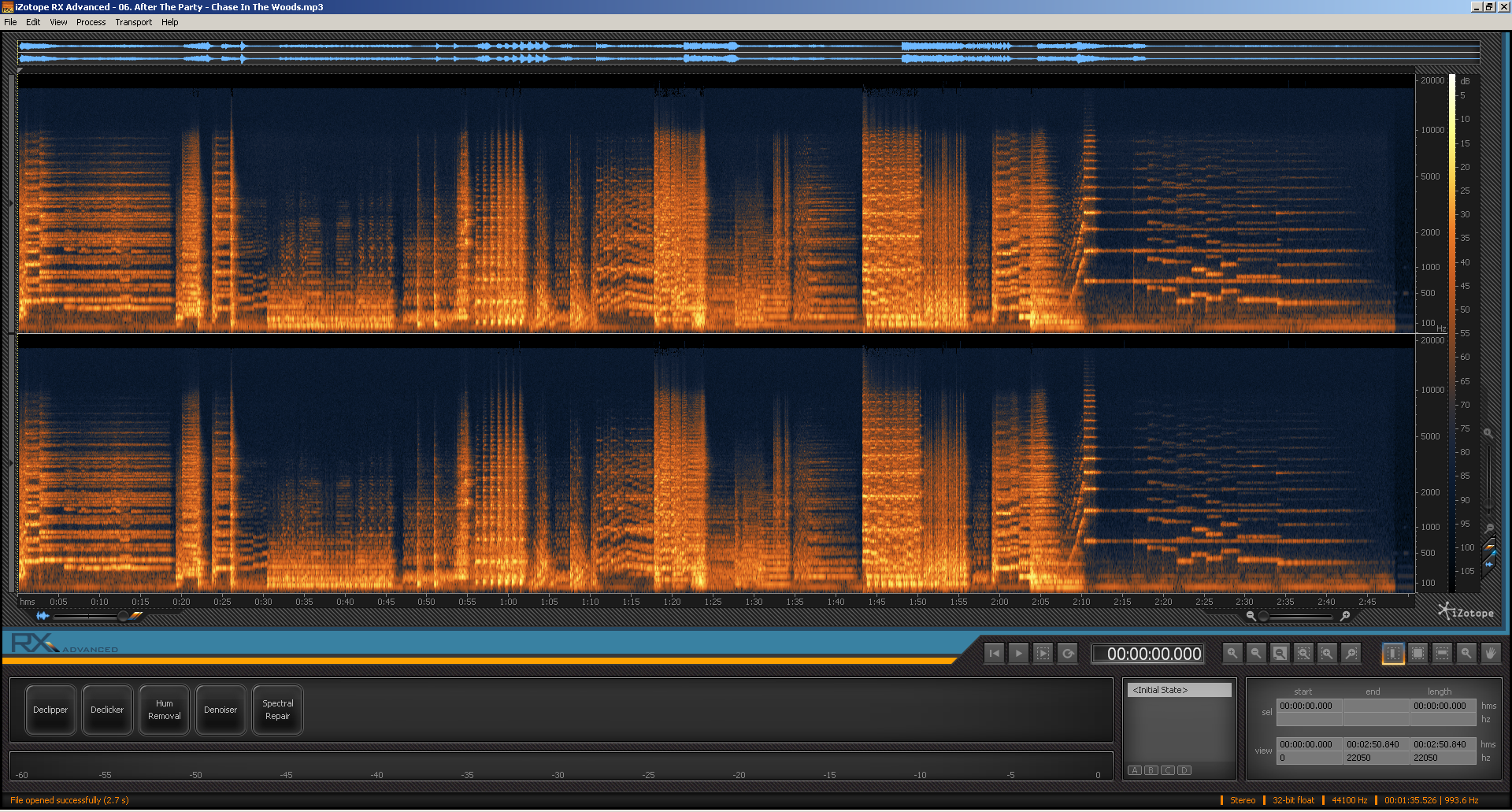The width and height of the screenshot is (1512, 812).
Task: Launch the Denoiser module
Action: coord(220,710)
